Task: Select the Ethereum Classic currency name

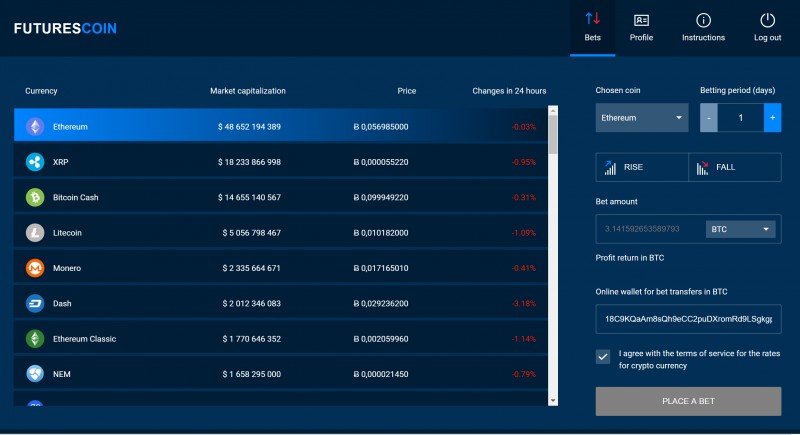Action: 84,339
